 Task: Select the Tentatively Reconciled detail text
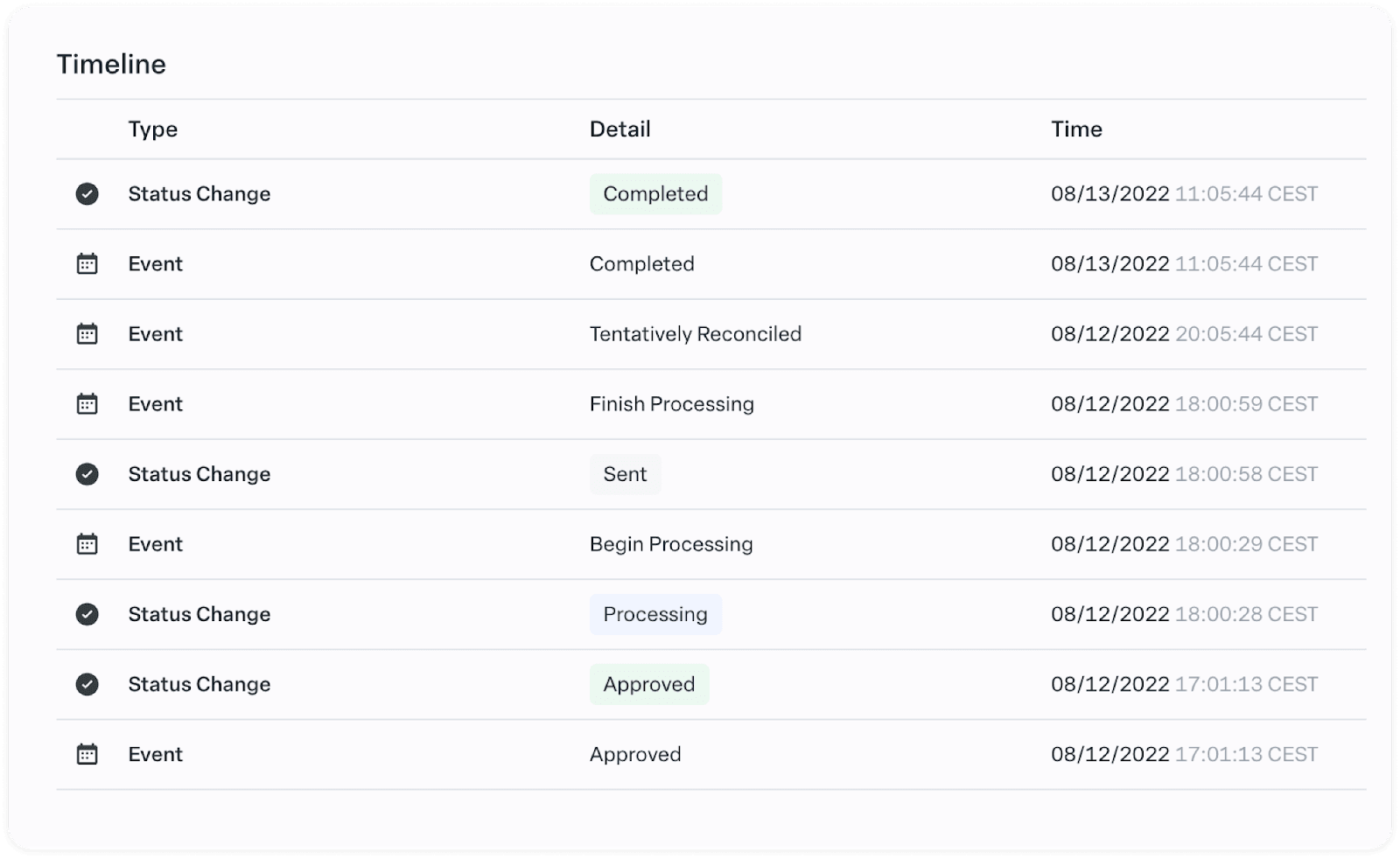click(x=696, y=334)
